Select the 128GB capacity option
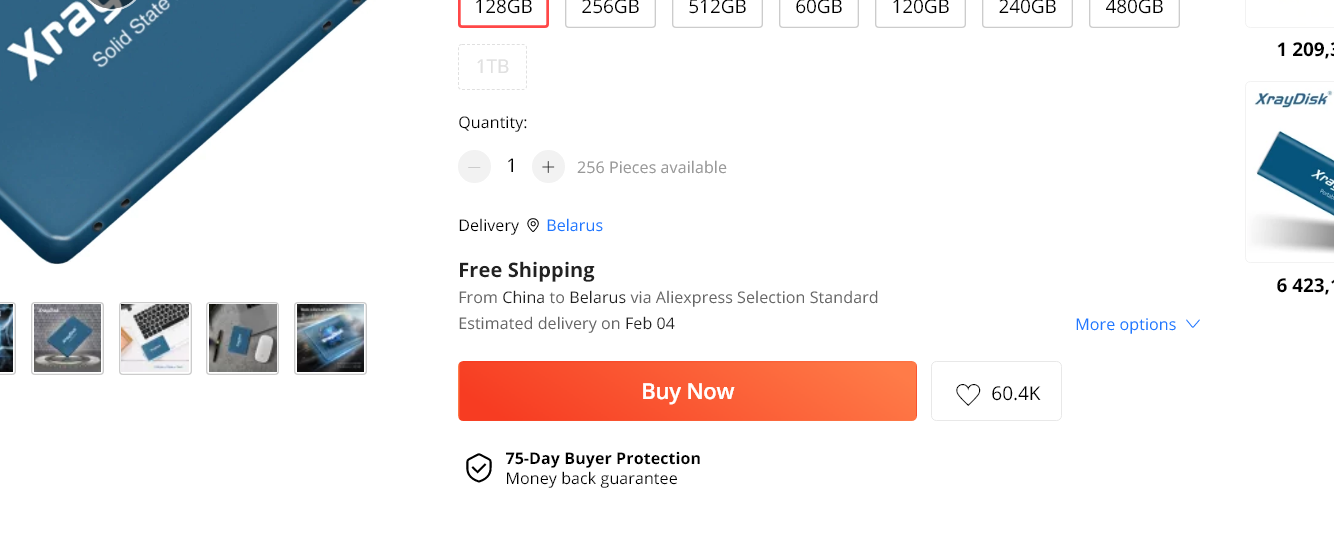 503,9
